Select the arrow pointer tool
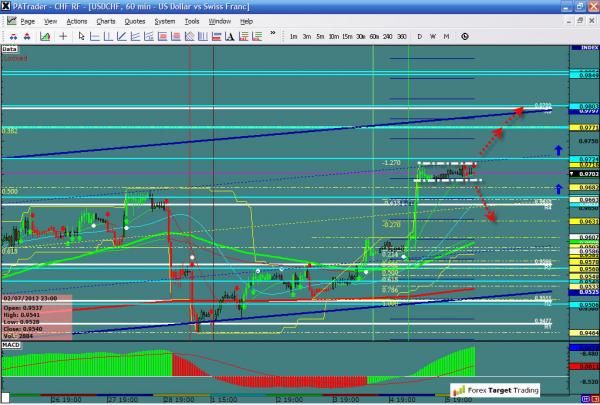 [x=81, y=36]
